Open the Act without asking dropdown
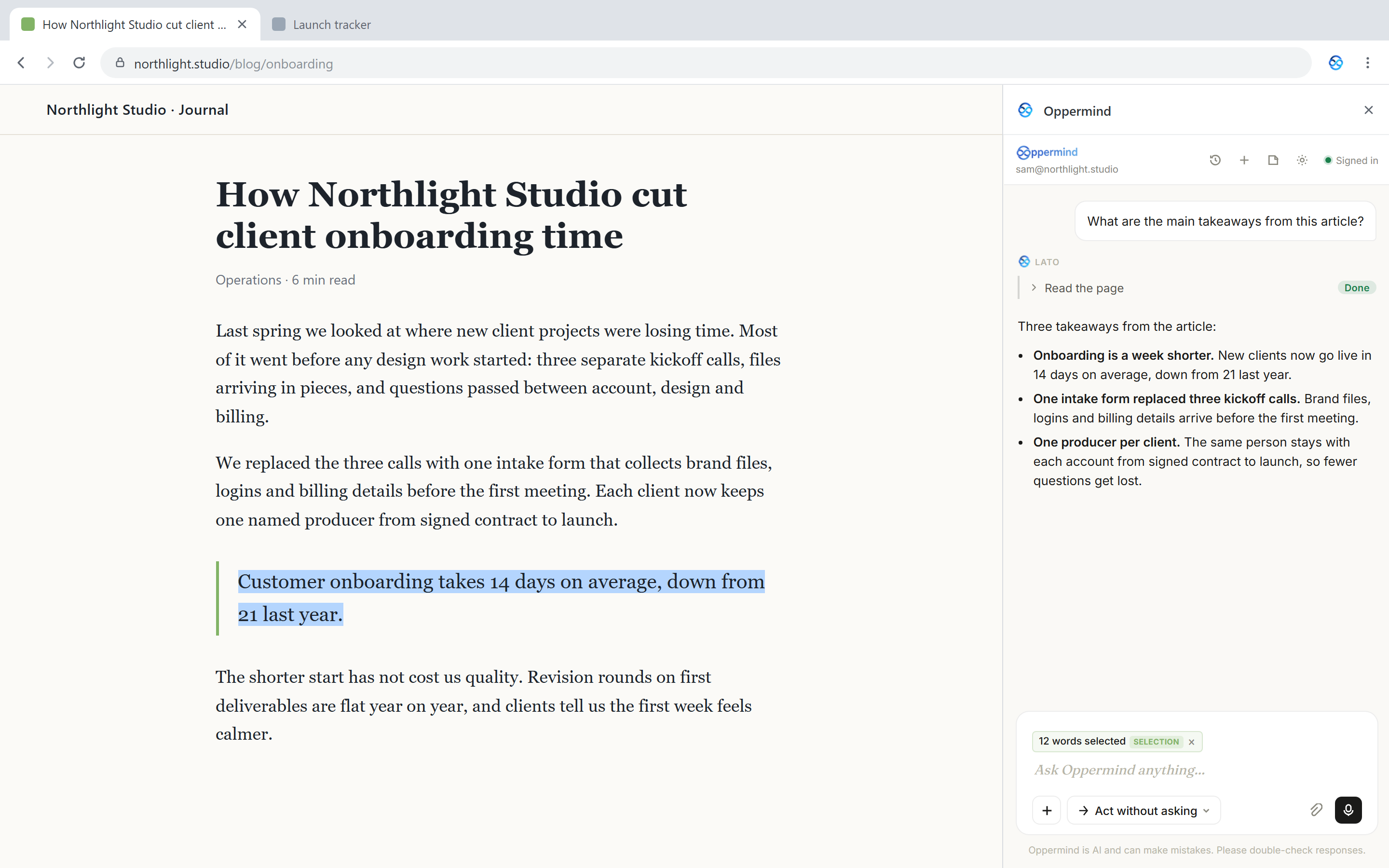Viewport: 1389px width, 868px height. [1144, 811]
